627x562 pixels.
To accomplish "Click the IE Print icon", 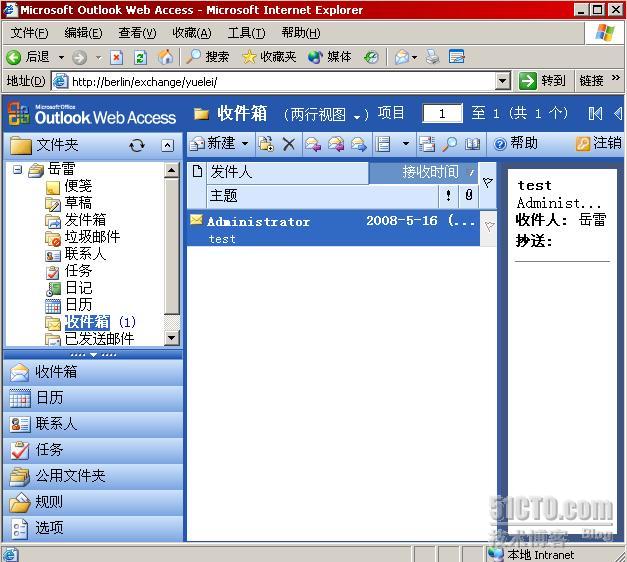I will (432, 57).
